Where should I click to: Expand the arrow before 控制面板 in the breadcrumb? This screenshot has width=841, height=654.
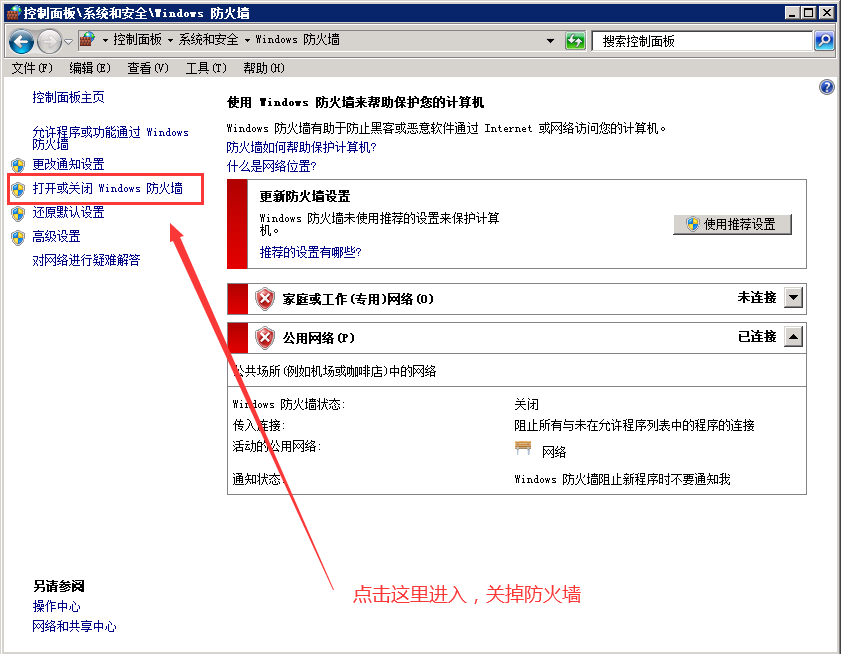[x=105, y=40]
